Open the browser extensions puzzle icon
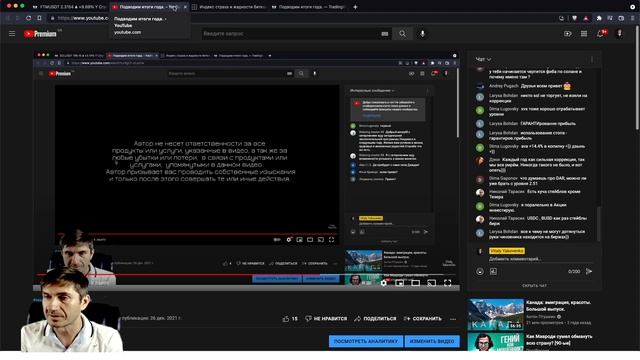This screenshot has height=360, width=640. 599,18
